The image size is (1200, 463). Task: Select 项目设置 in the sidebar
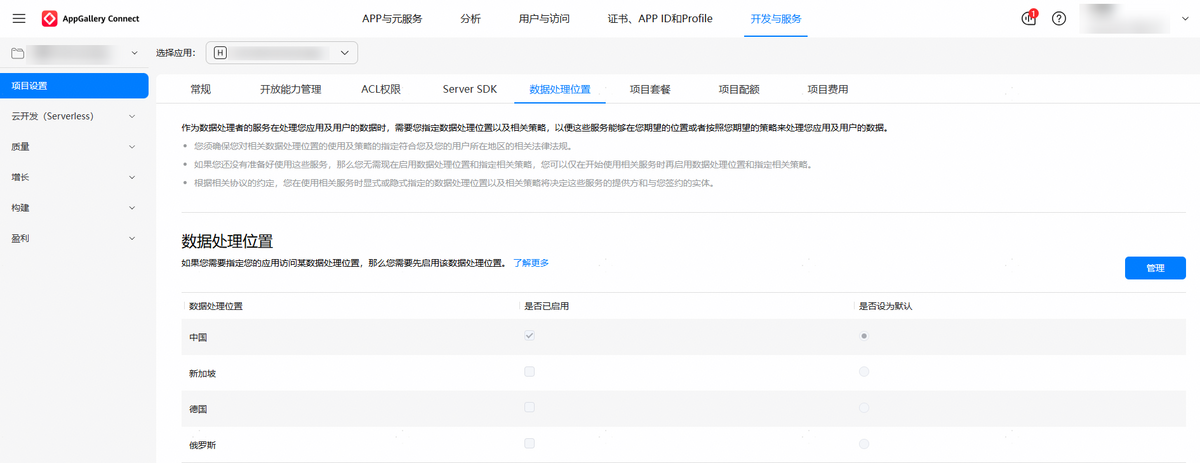tap(74, 86)
